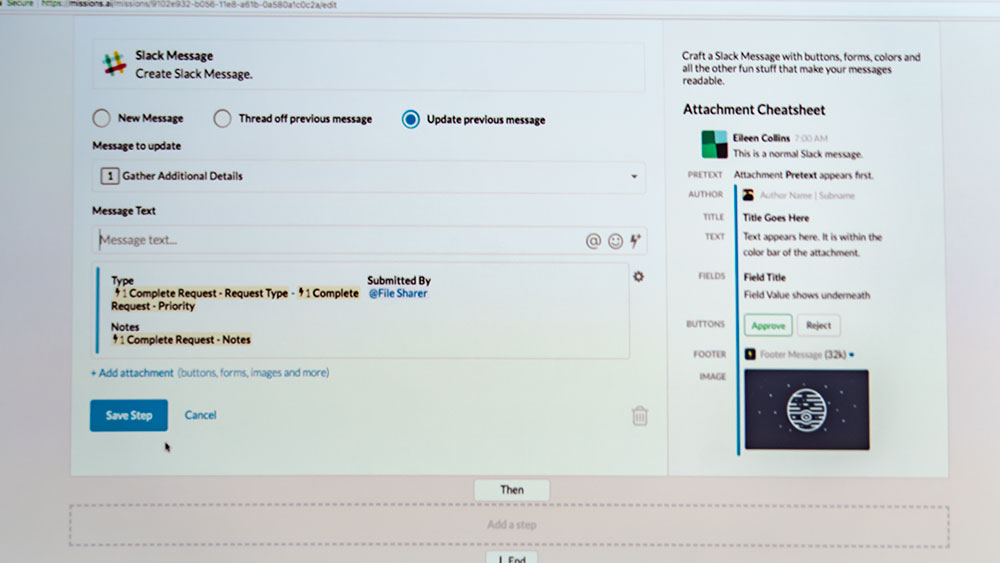This screenshot has width=1000, height=563.
Task: Expand the footer message caret
Action: coord(852,355)
